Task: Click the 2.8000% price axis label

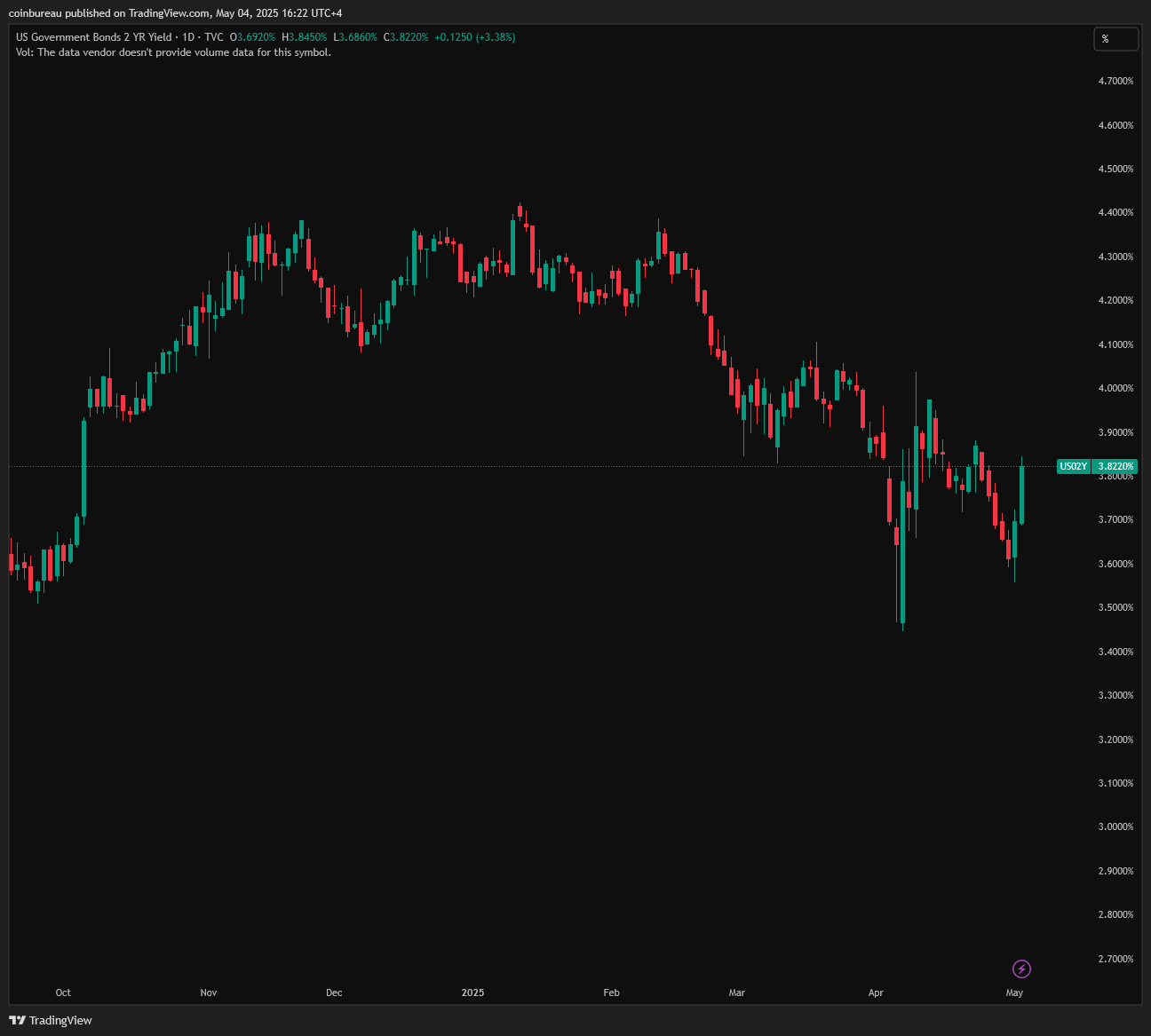Action: [x=1115, y=914]
